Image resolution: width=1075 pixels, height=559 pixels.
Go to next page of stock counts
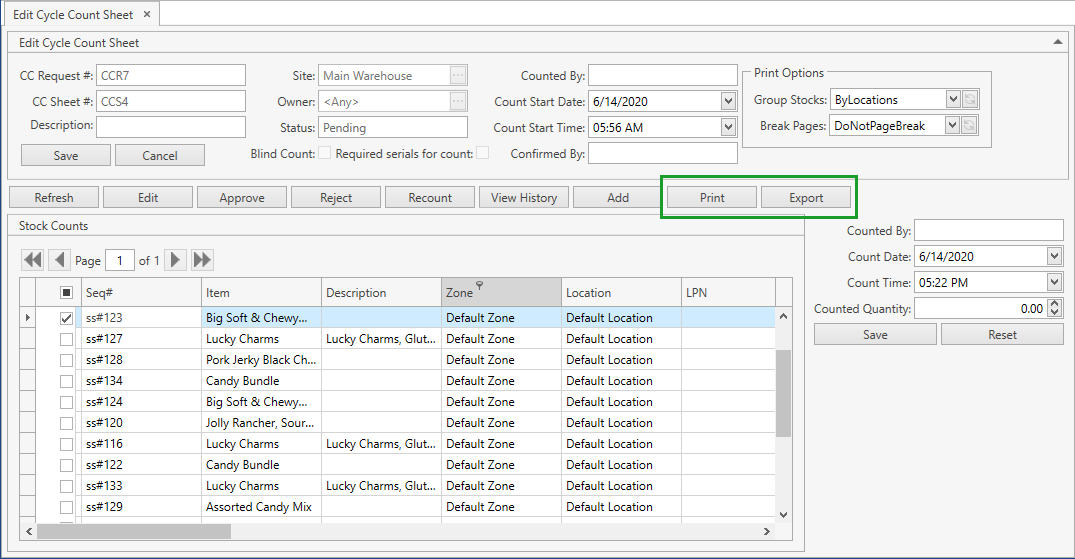click(176, 260)
